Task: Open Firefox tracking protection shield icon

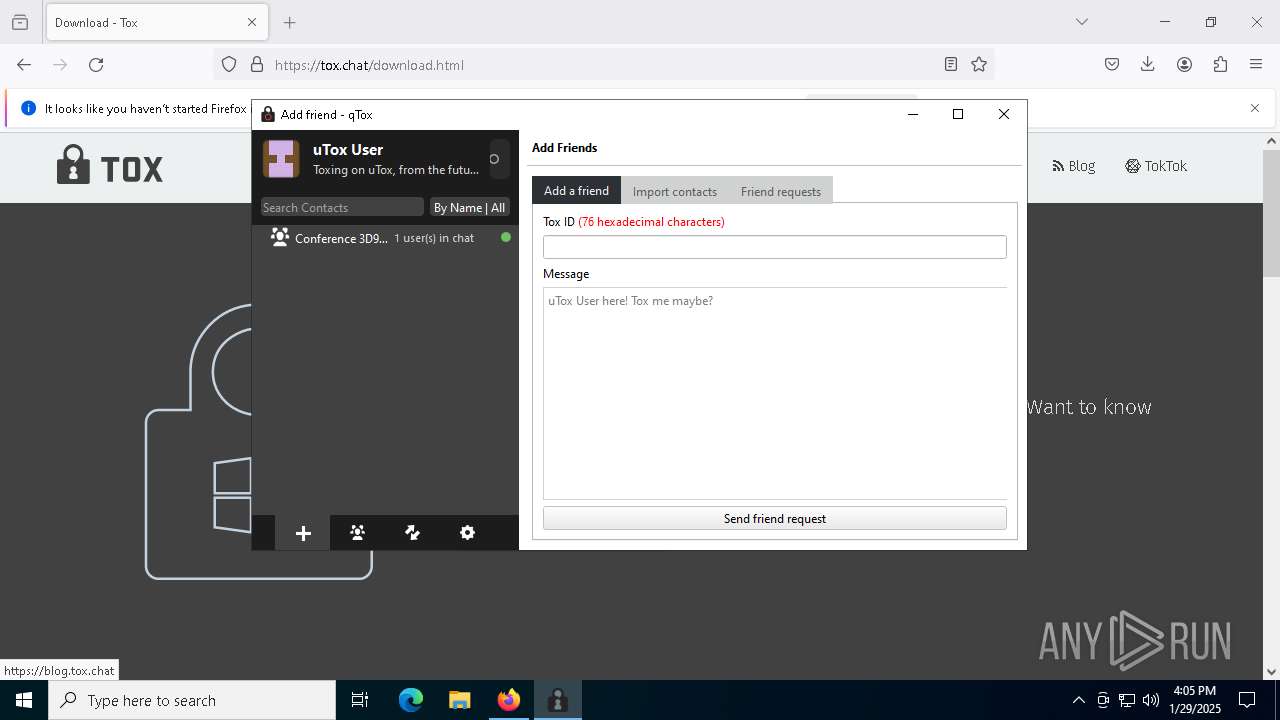Action: tap(229, 64)
